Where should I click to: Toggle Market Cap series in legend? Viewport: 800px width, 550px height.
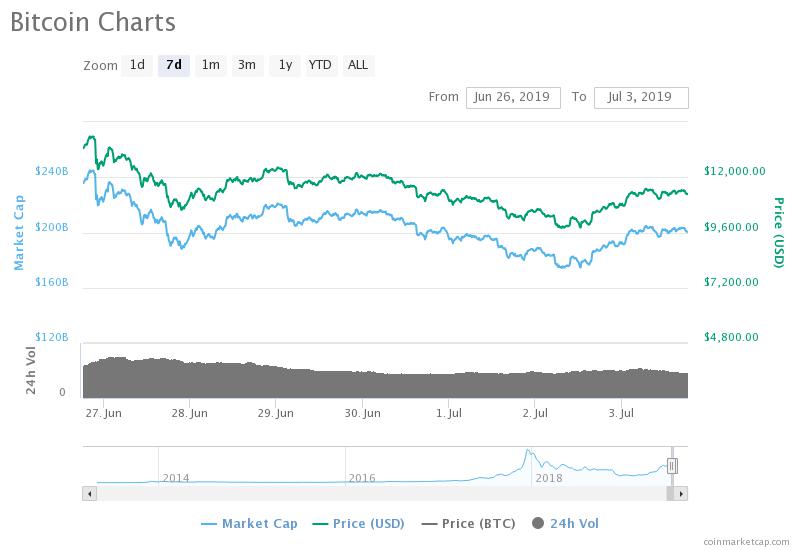[249, 523]
